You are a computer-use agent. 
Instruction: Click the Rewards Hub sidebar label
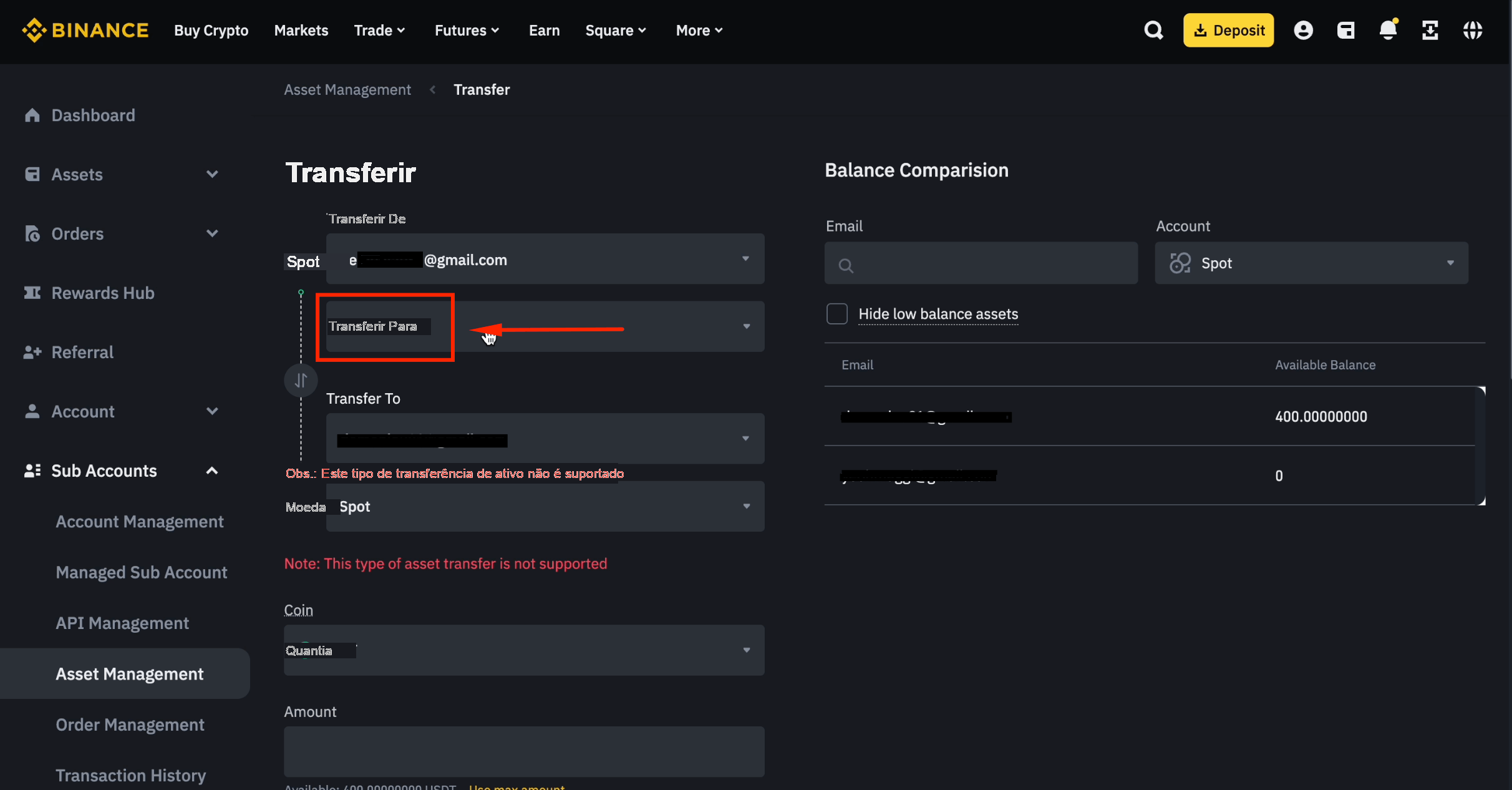103,293
